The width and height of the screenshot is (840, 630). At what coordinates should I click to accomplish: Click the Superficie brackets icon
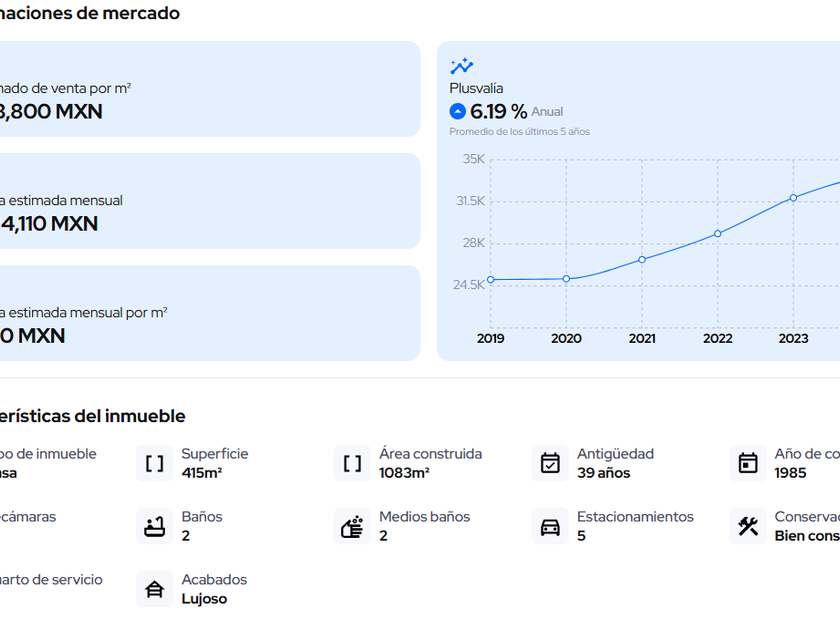click(155, 463)
